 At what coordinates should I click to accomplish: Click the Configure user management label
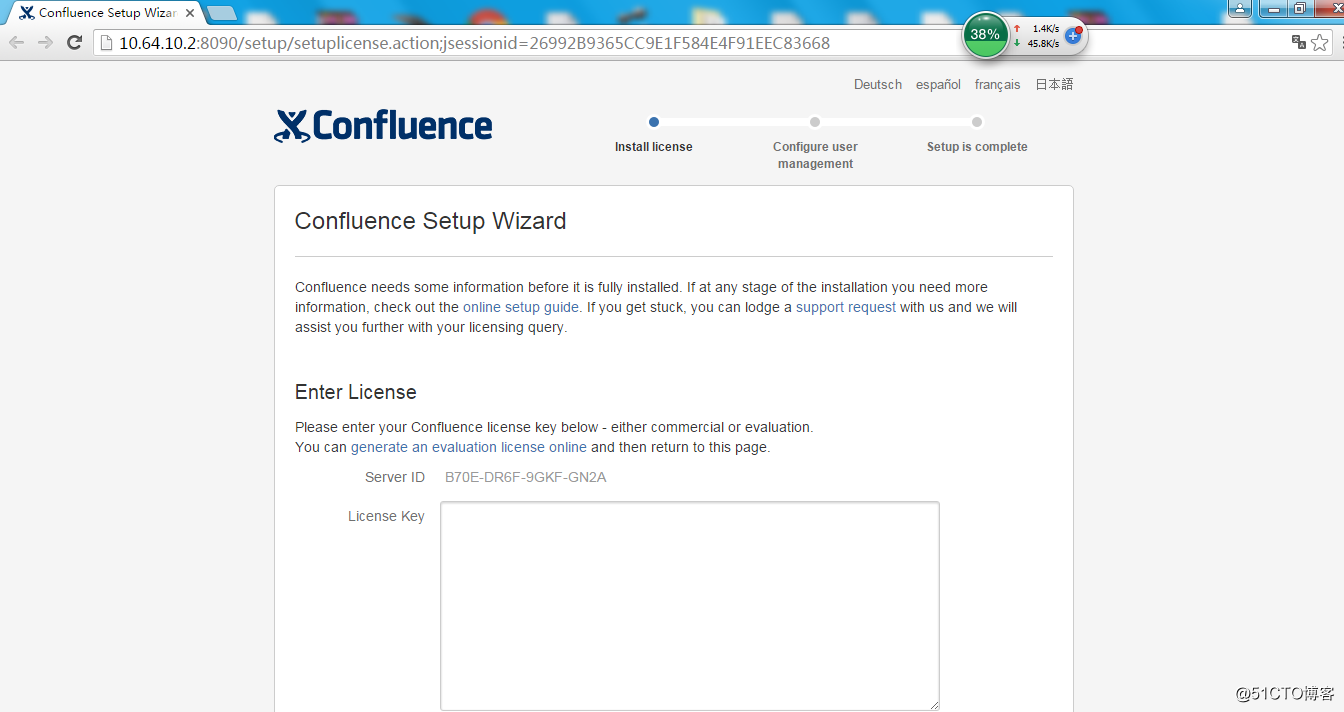coord(815,155)
